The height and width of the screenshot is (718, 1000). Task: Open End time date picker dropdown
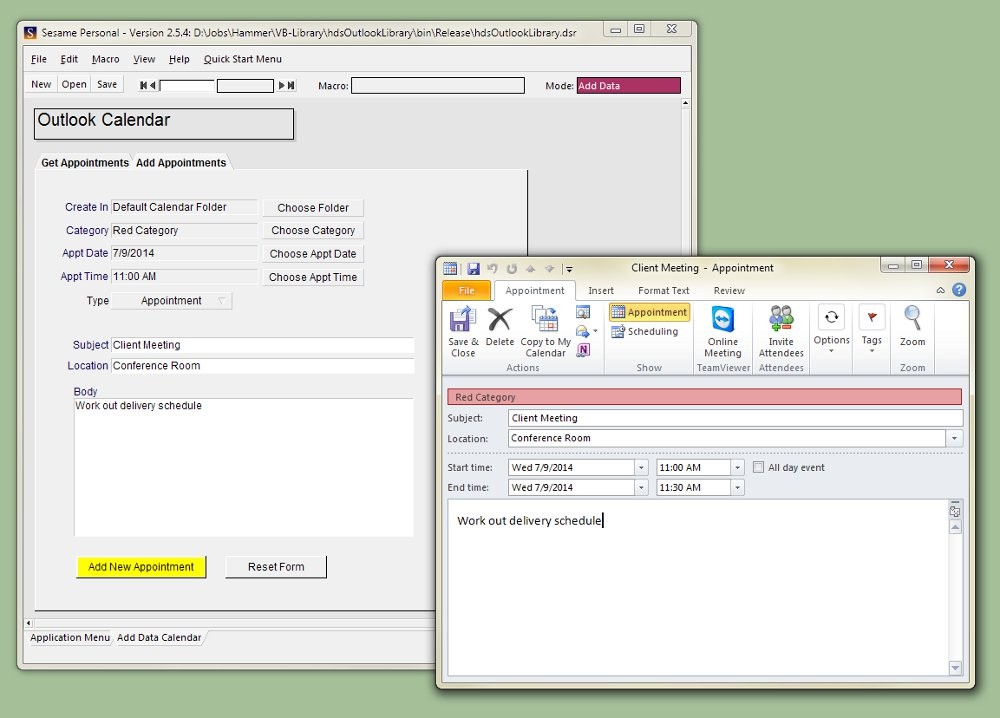tap(642, 488)
